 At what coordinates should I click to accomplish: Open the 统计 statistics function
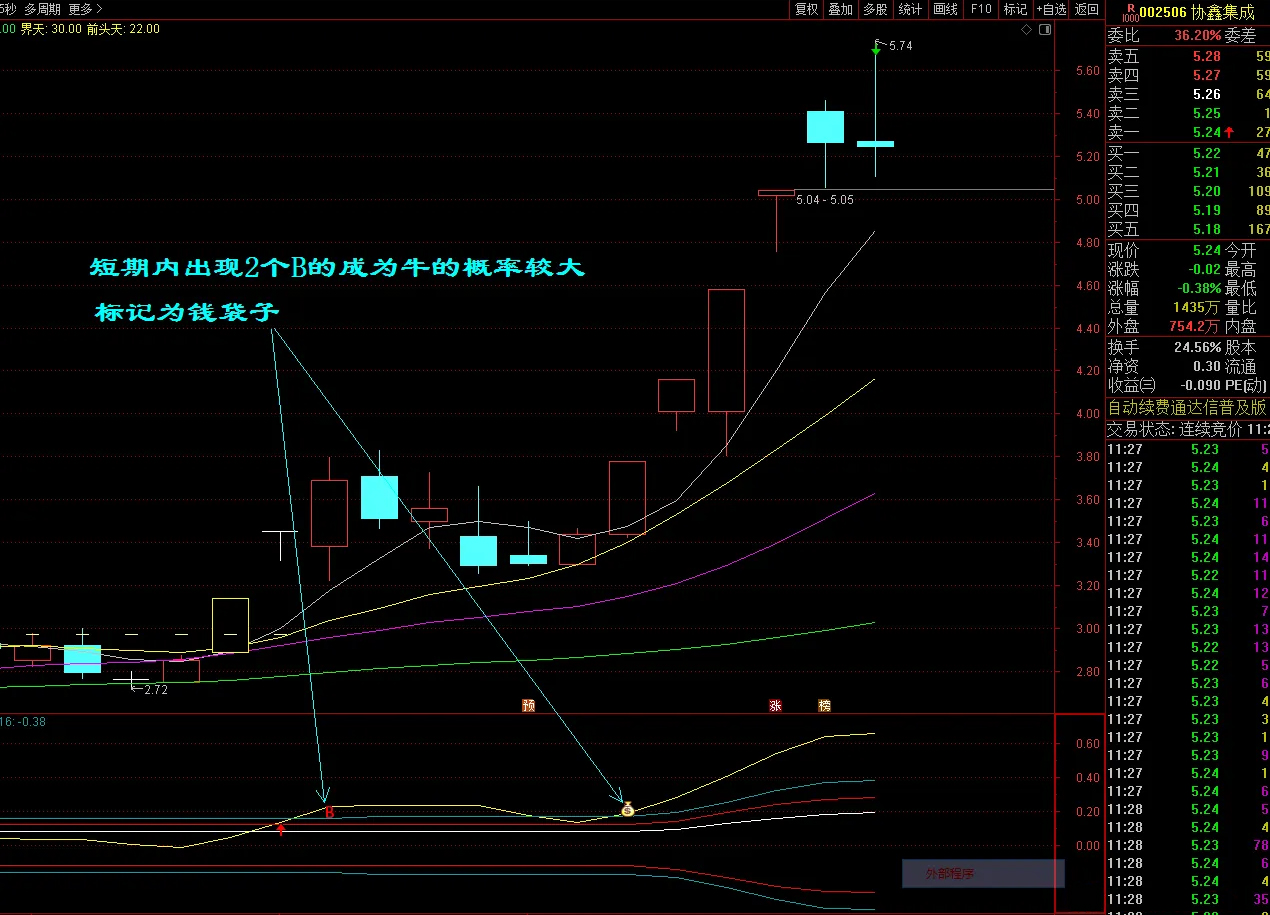point(910,9)
